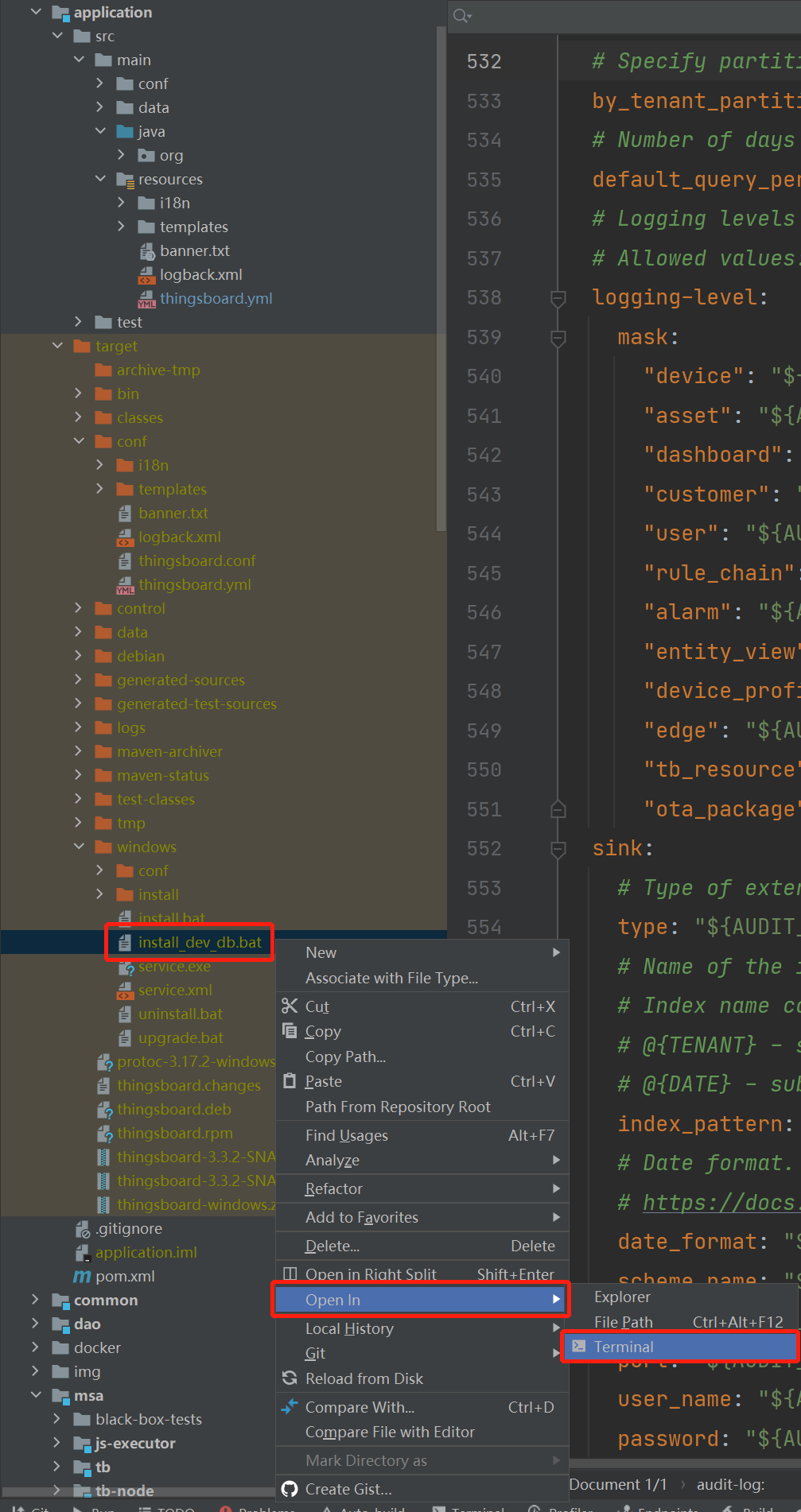Expand the maven-archiver folder
801x1512 pixels.
click(78, 750)
